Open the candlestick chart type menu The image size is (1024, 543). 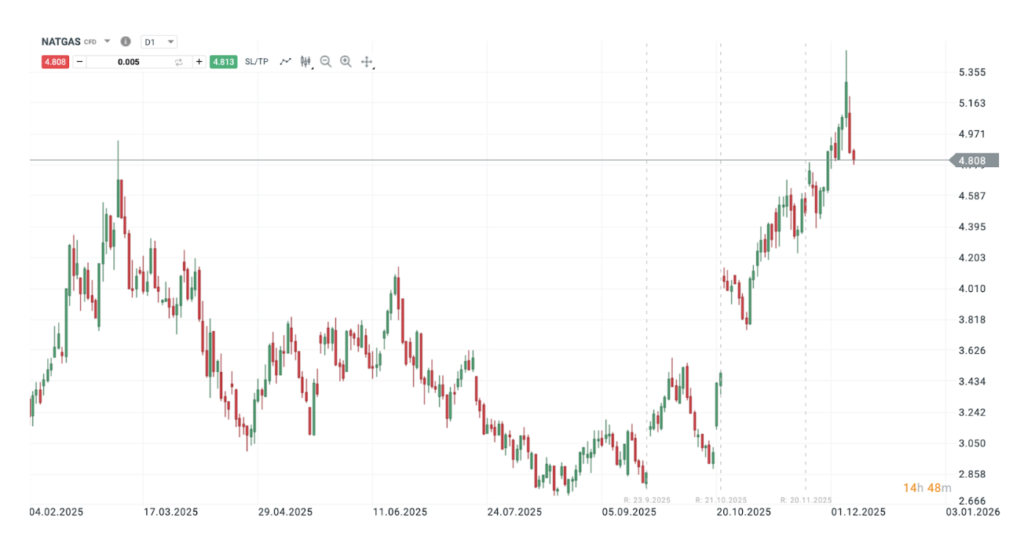coord(306,62)
